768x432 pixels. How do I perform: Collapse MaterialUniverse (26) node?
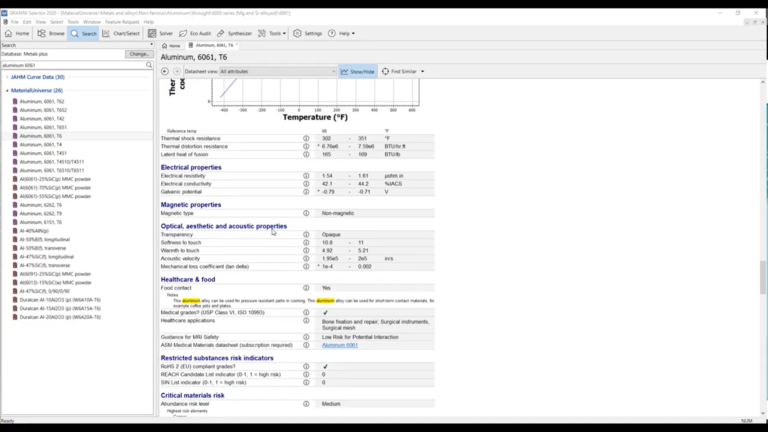(7, 91)
